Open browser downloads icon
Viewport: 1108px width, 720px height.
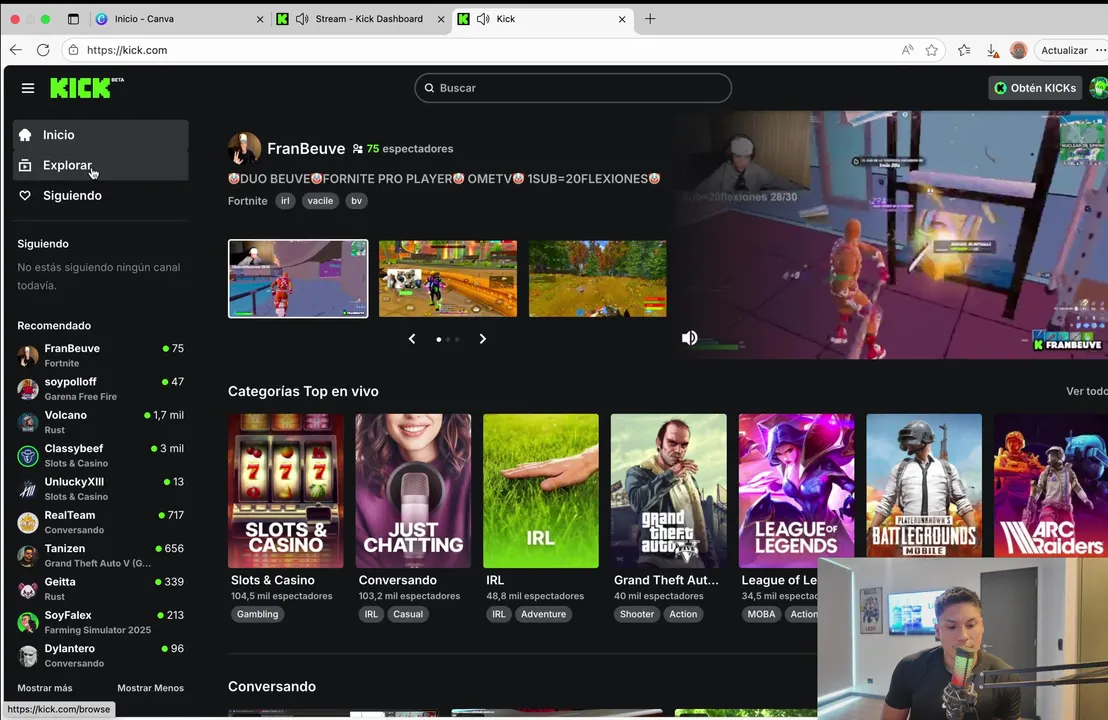992,50
